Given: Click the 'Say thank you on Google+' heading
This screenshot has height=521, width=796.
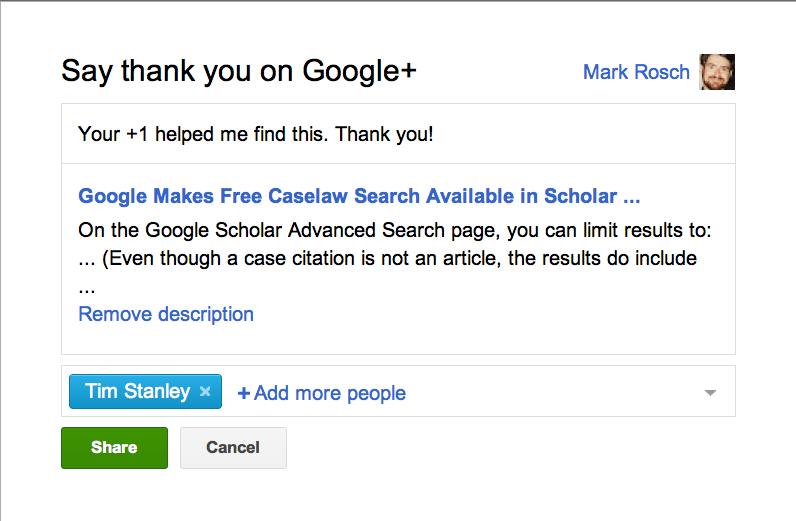Looking at the screenshot, I should coord(239,71).
